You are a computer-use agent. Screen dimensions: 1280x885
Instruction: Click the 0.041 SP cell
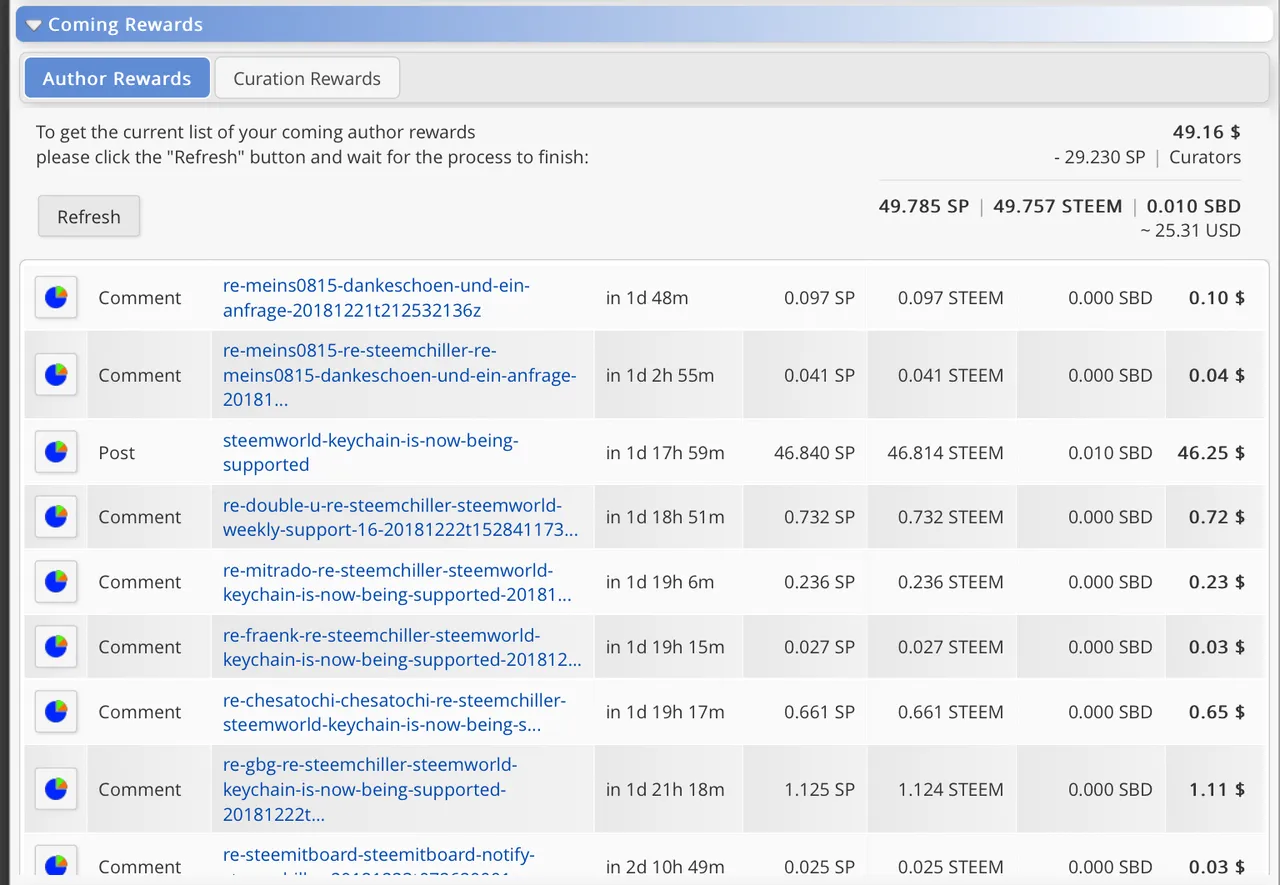tap(819, 375)
